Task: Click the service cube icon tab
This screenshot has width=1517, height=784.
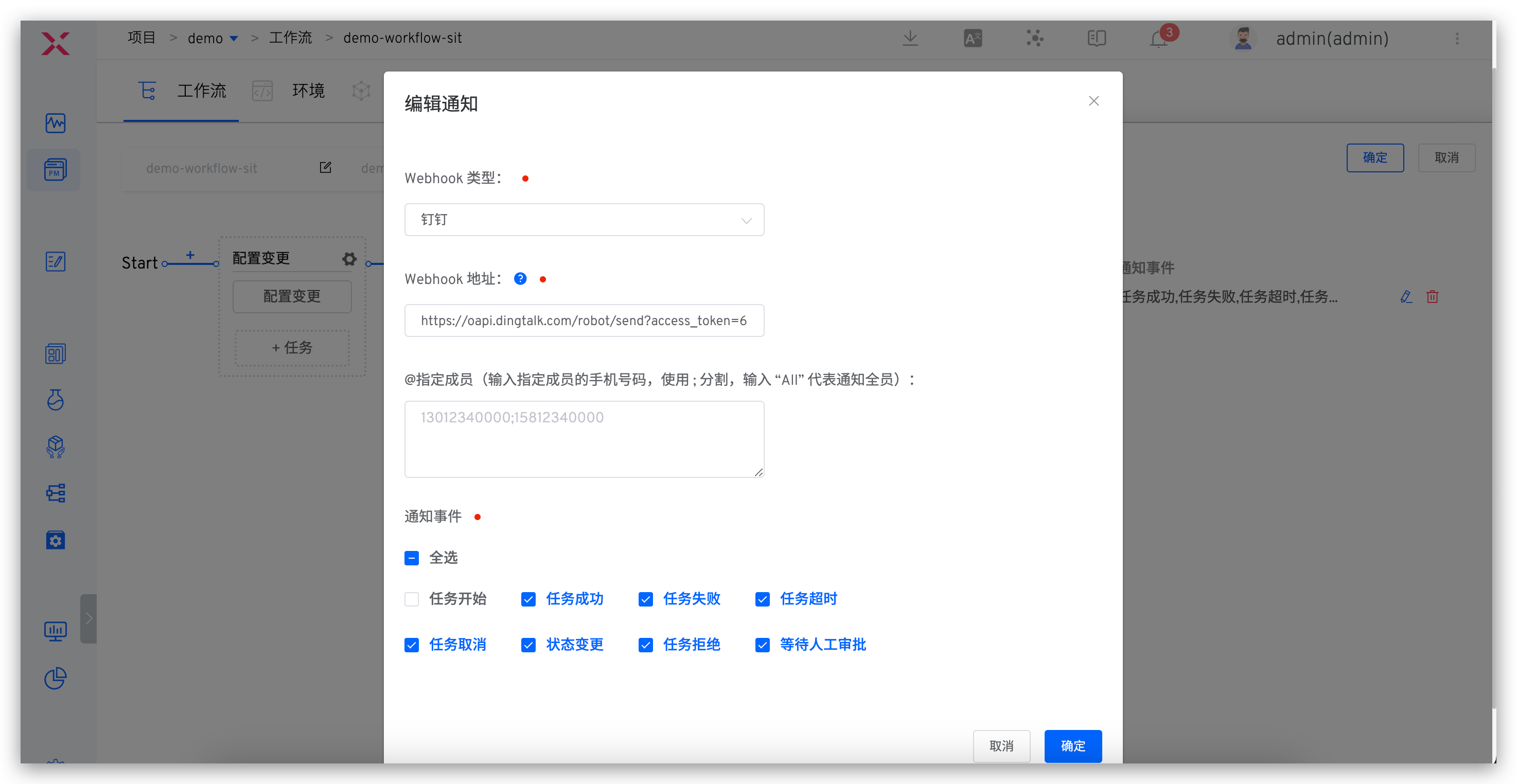Action: click(x=361, y=91)
